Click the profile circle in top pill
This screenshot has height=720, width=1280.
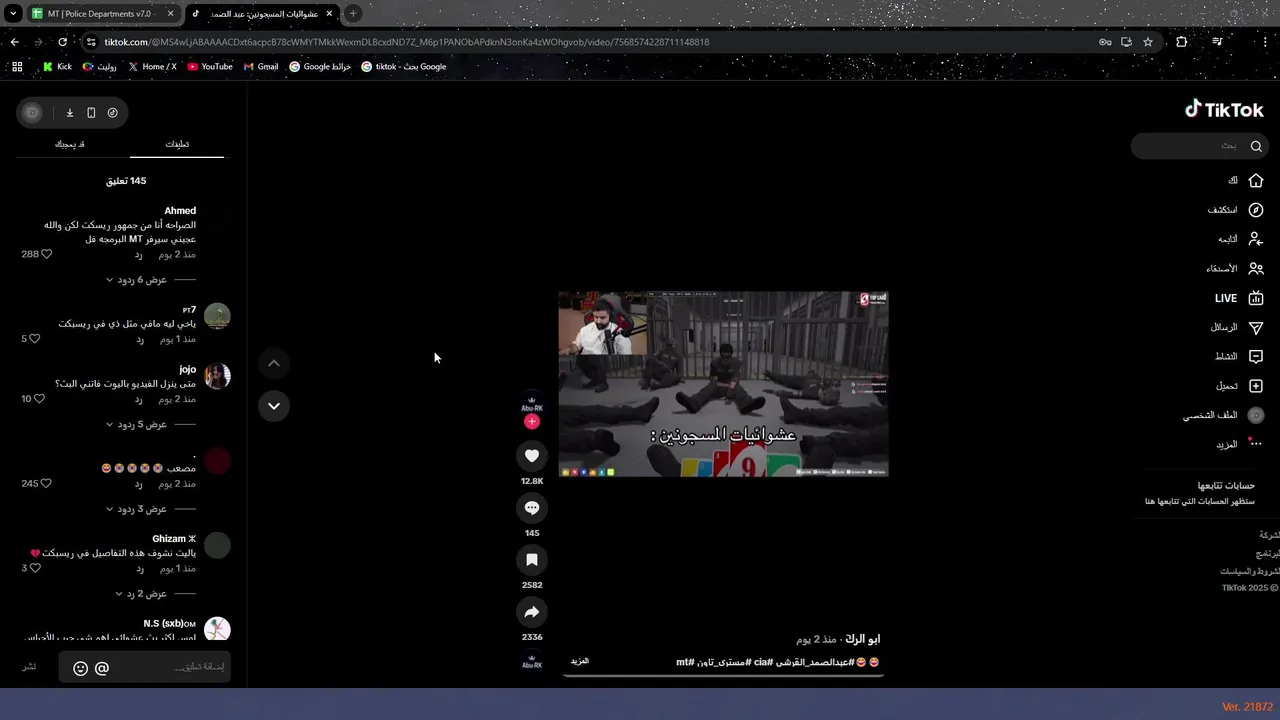coord(32,113)
